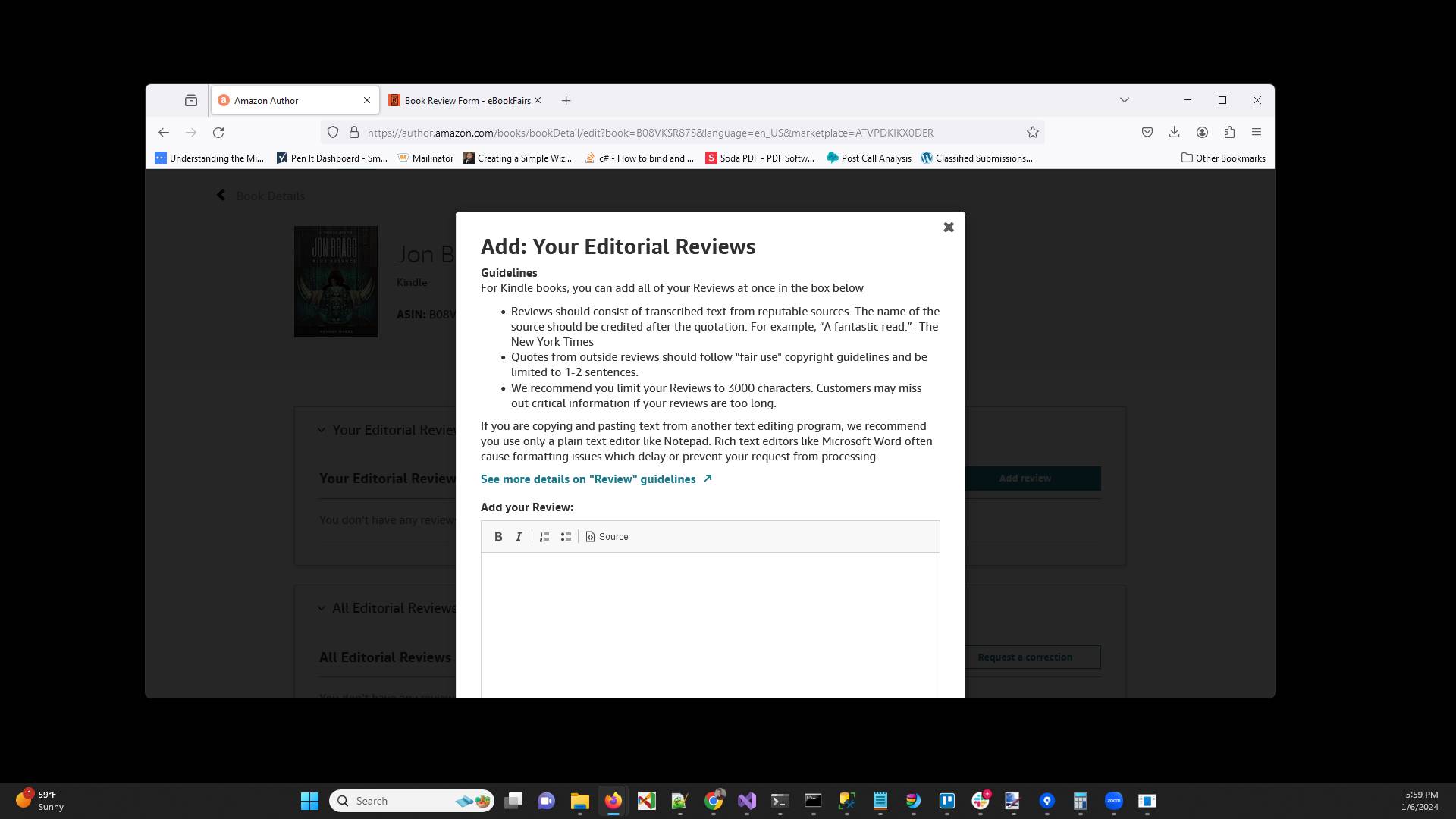Switch the review editor to Source view
This screenshot has width=1456, height=819.
coord(607,536)
